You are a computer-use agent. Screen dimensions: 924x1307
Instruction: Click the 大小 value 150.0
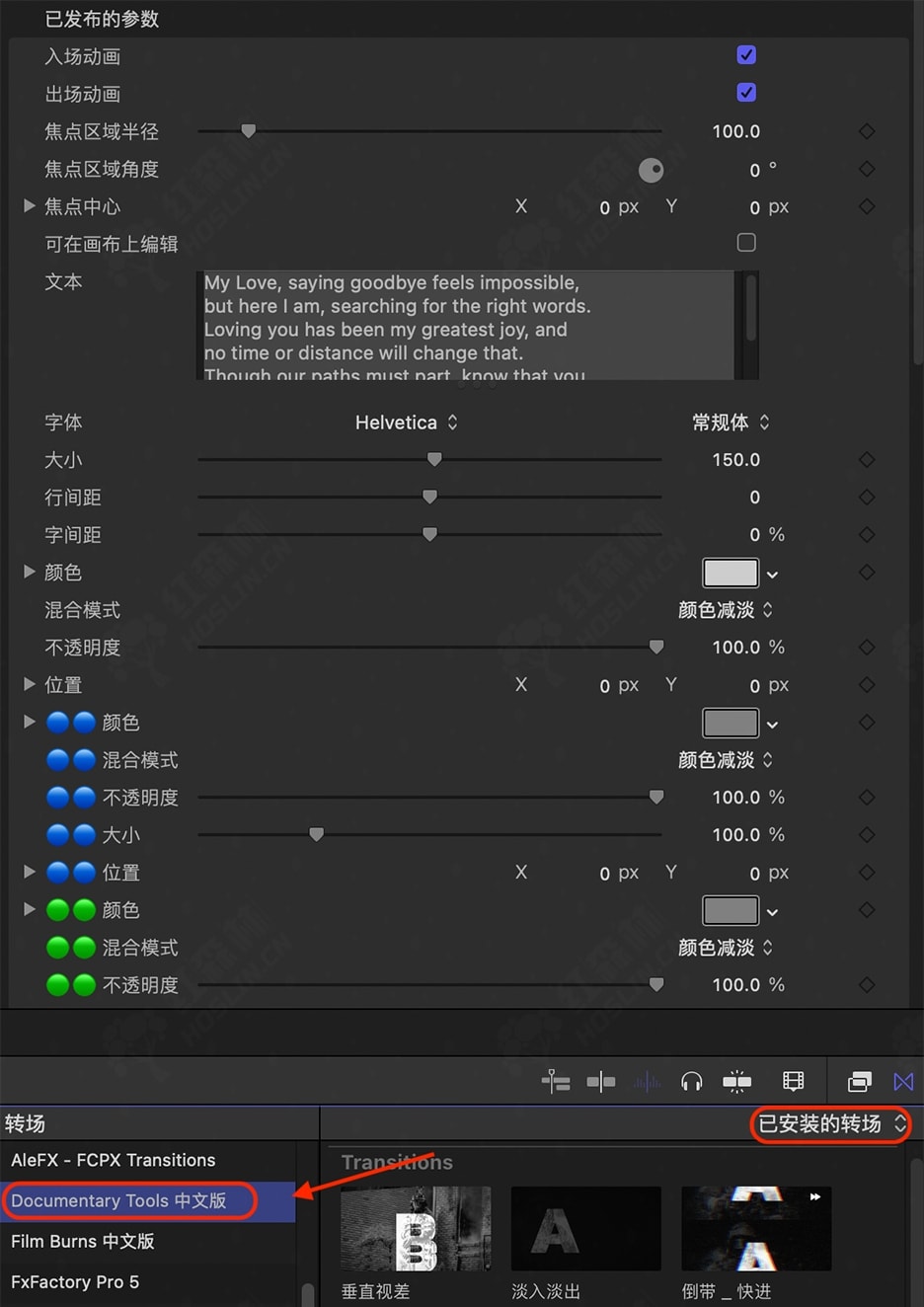(x=736, y=459)
